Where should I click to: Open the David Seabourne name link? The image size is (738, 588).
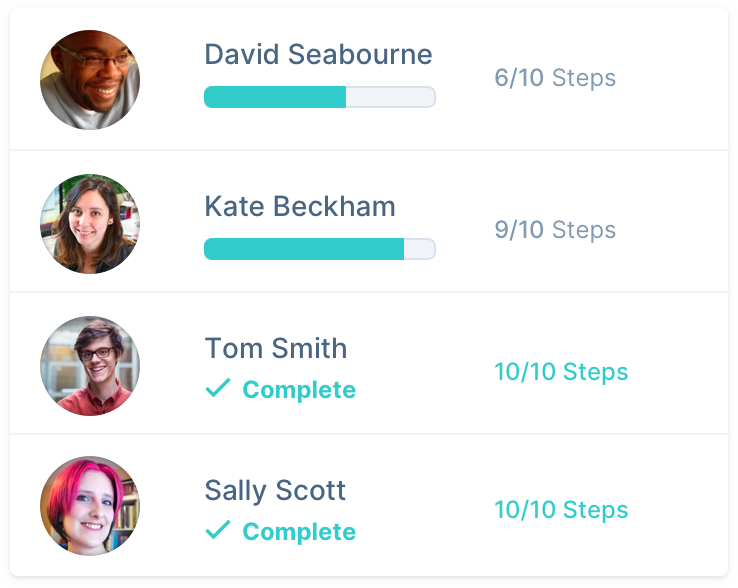(x=318, y=54)
